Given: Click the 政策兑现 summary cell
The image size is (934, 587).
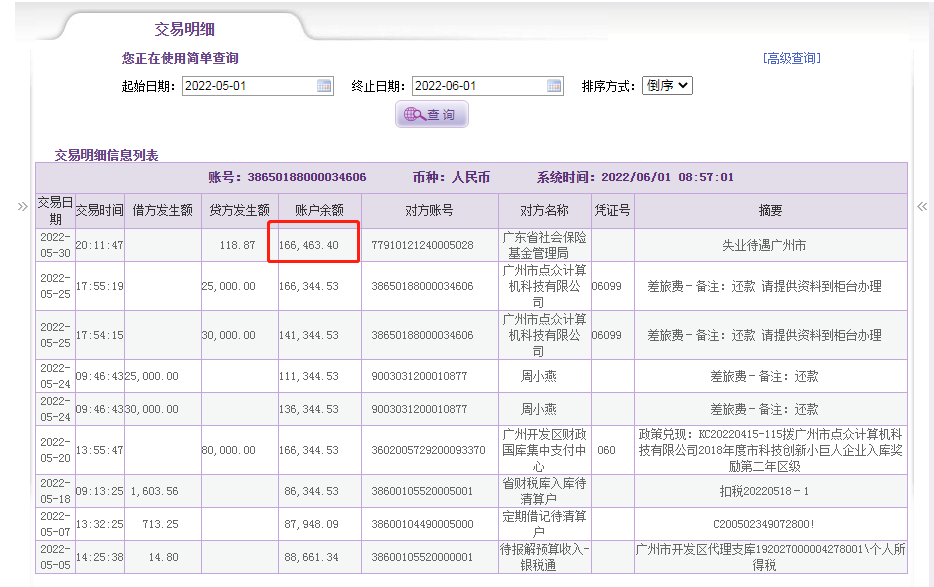Looking at the screenshot, I should click(771, 450).
